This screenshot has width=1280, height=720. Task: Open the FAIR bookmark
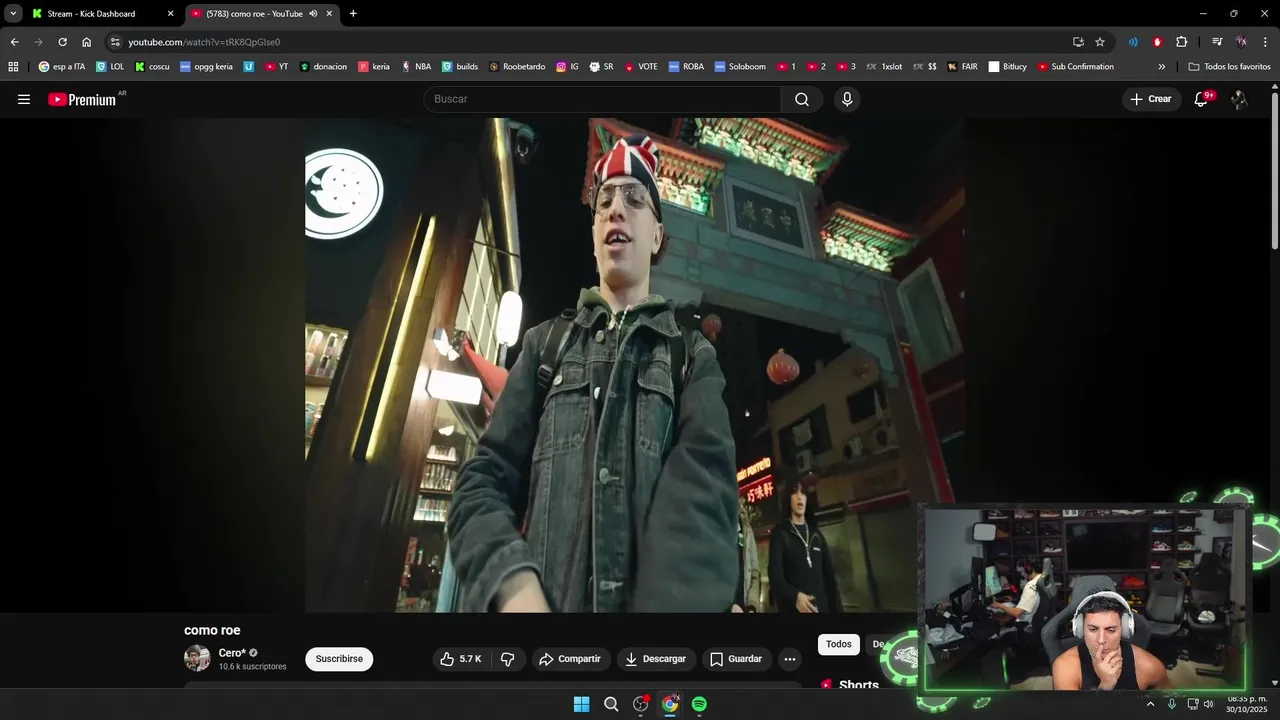(x=963, y=67)
